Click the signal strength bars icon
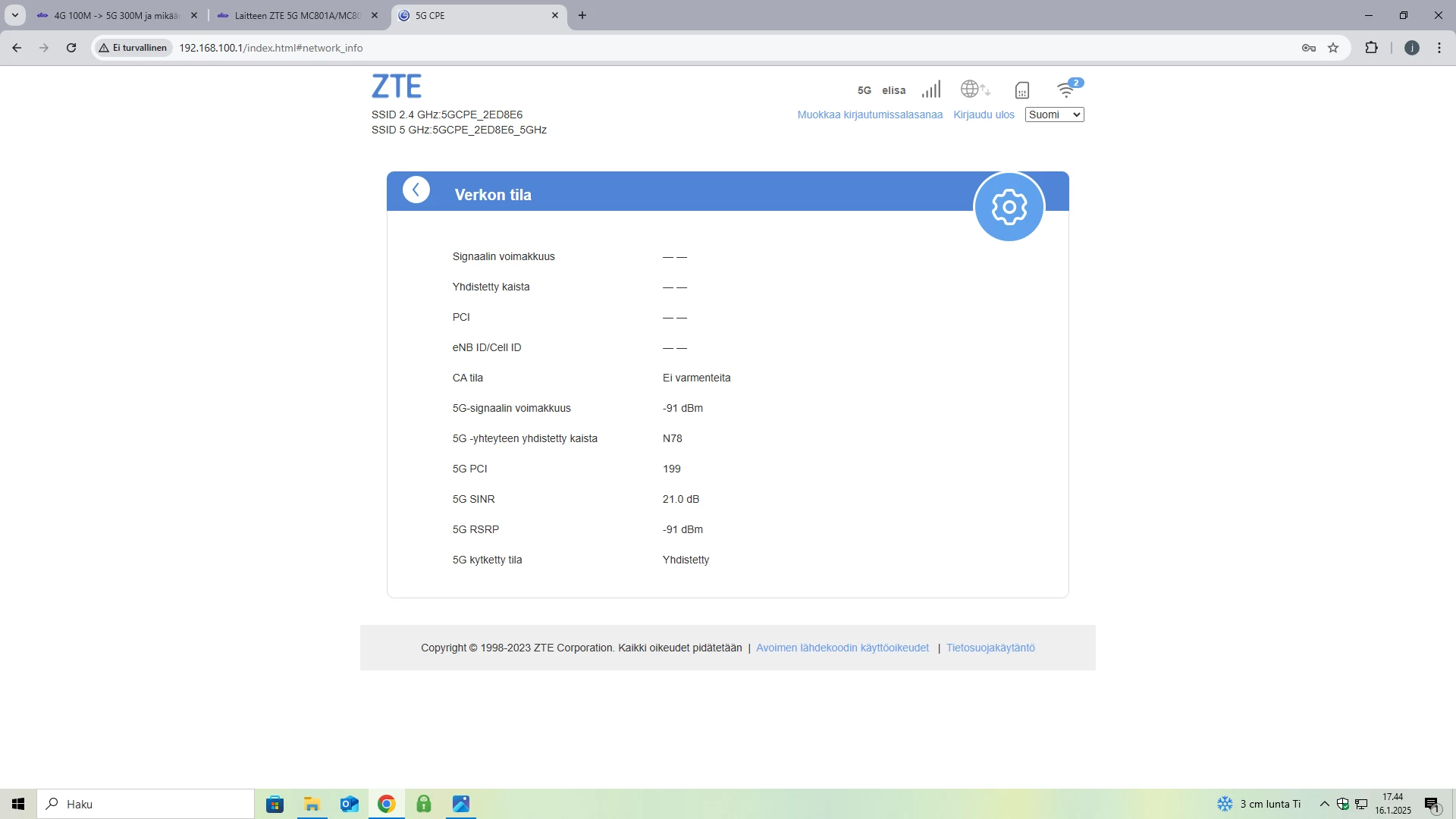The height and width of the screenshot is (819, 1456). 931,89
